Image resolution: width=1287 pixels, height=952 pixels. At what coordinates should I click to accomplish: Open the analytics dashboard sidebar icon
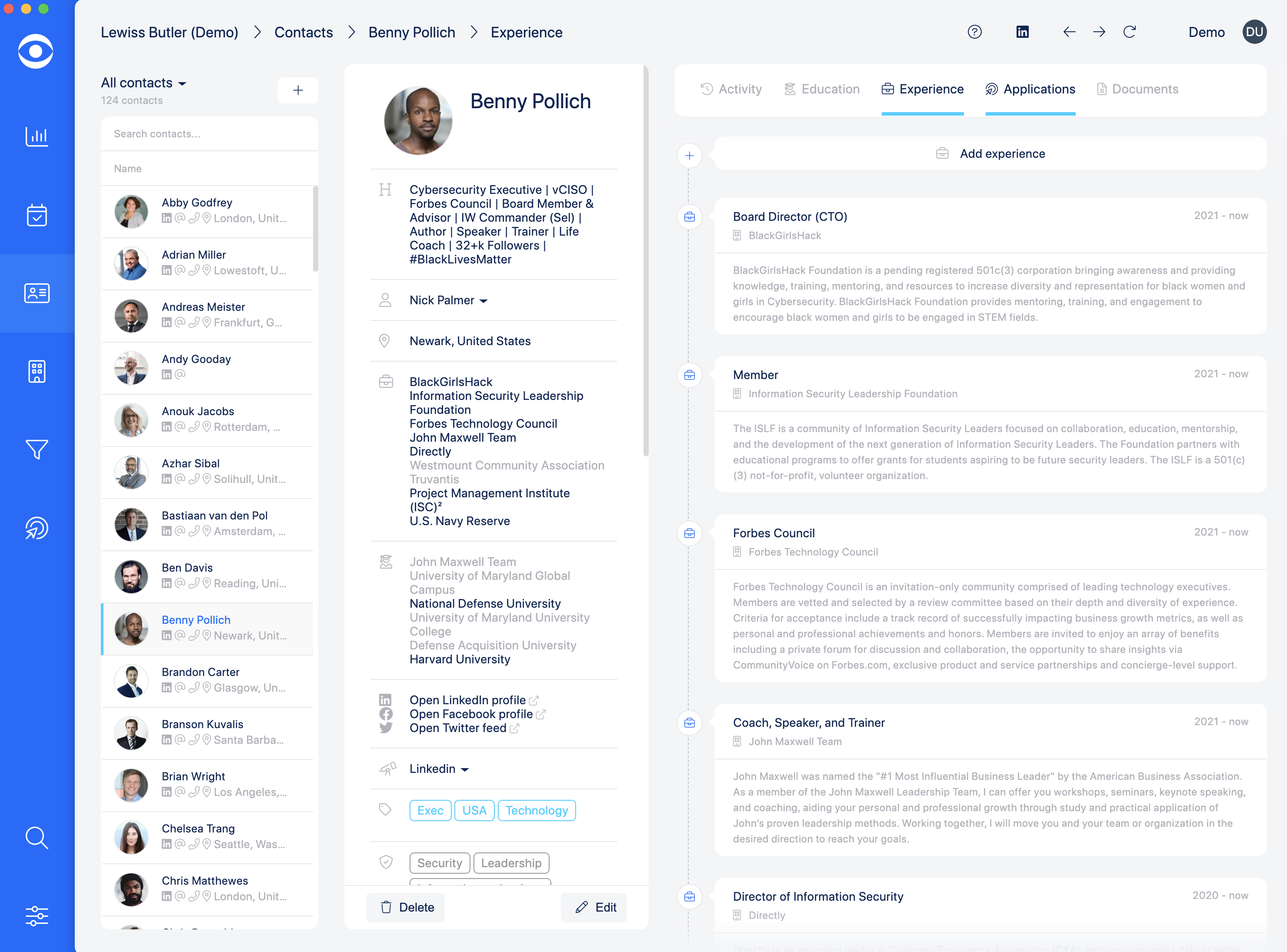[37, 136]
